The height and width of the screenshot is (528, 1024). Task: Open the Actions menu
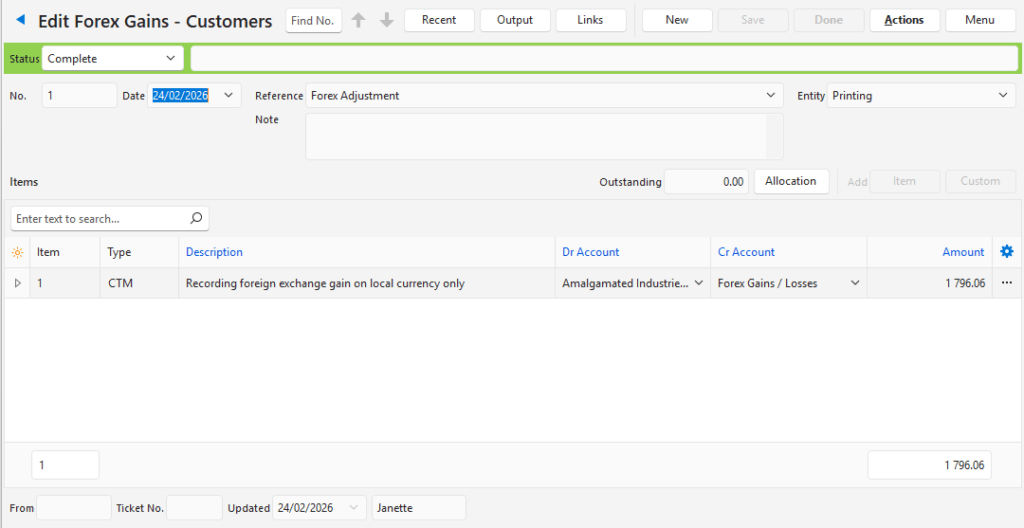pyautogui.click(x=904, y=20)
